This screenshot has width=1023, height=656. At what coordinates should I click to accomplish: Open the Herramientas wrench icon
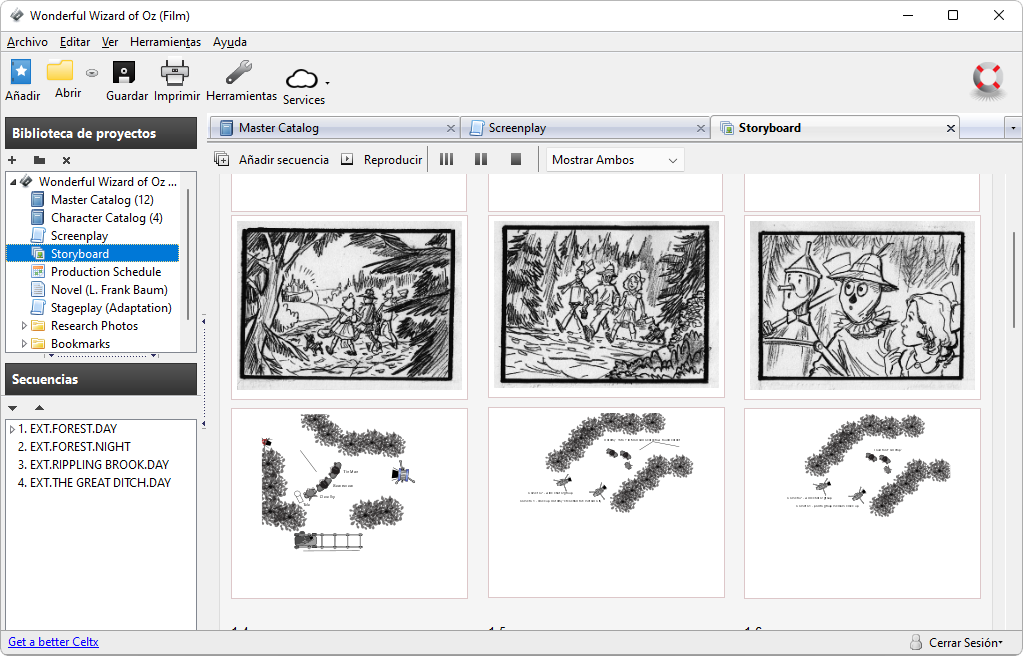click(x=239, y=72)
